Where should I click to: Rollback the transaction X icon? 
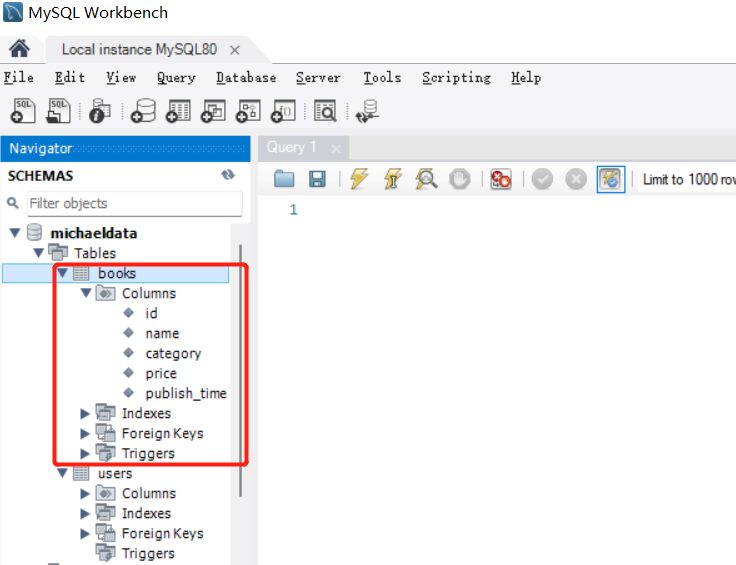click(x=576, y=179)
